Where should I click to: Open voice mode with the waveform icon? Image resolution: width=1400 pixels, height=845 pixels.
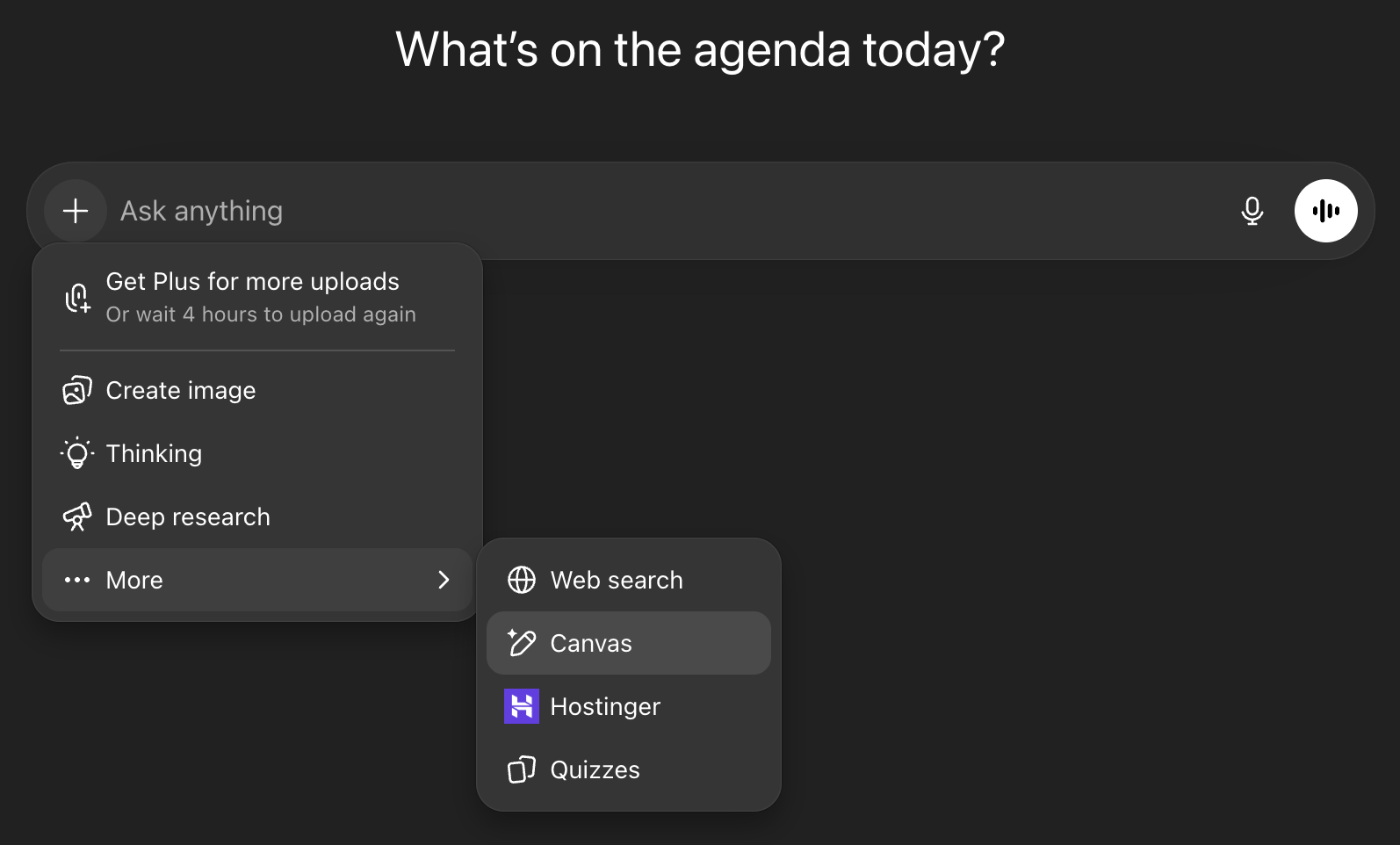coord(1326,211)
